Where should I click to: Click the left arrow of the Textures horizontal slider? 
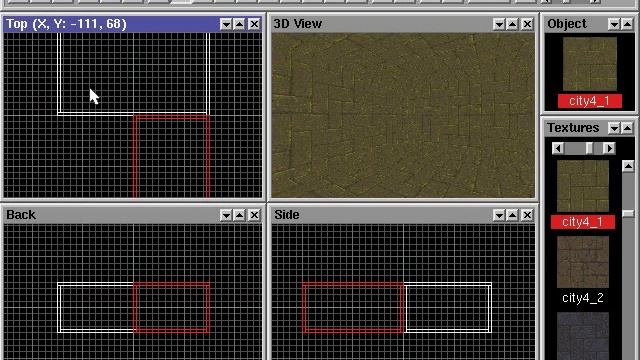pyautogui.click(x=558, y=148)
